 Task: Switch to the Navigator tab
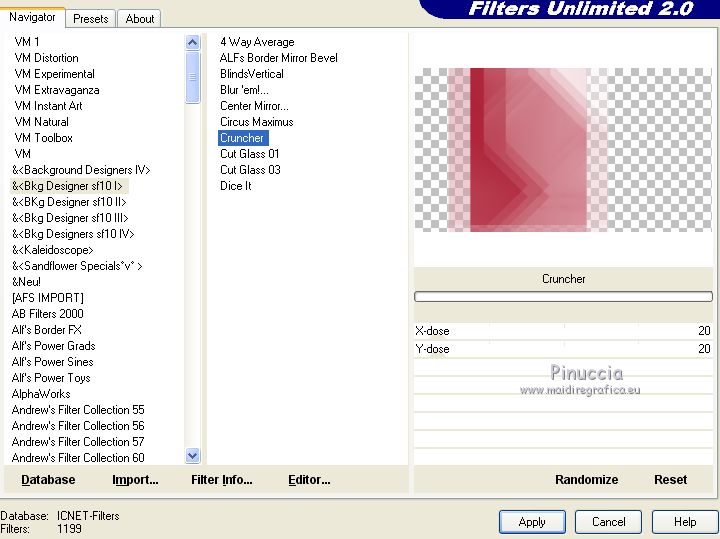[32, 17]
